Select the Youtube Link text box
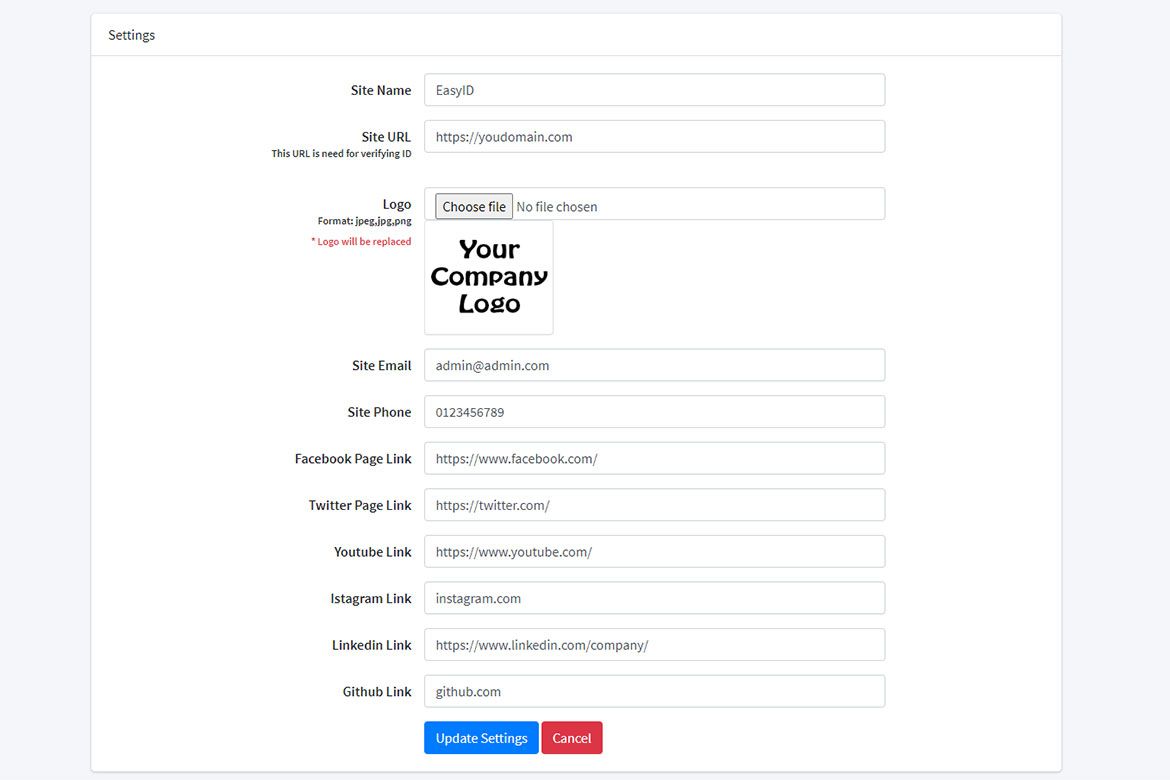The width and height of the screenshot is (1170, 780). [x=654, y=552]
